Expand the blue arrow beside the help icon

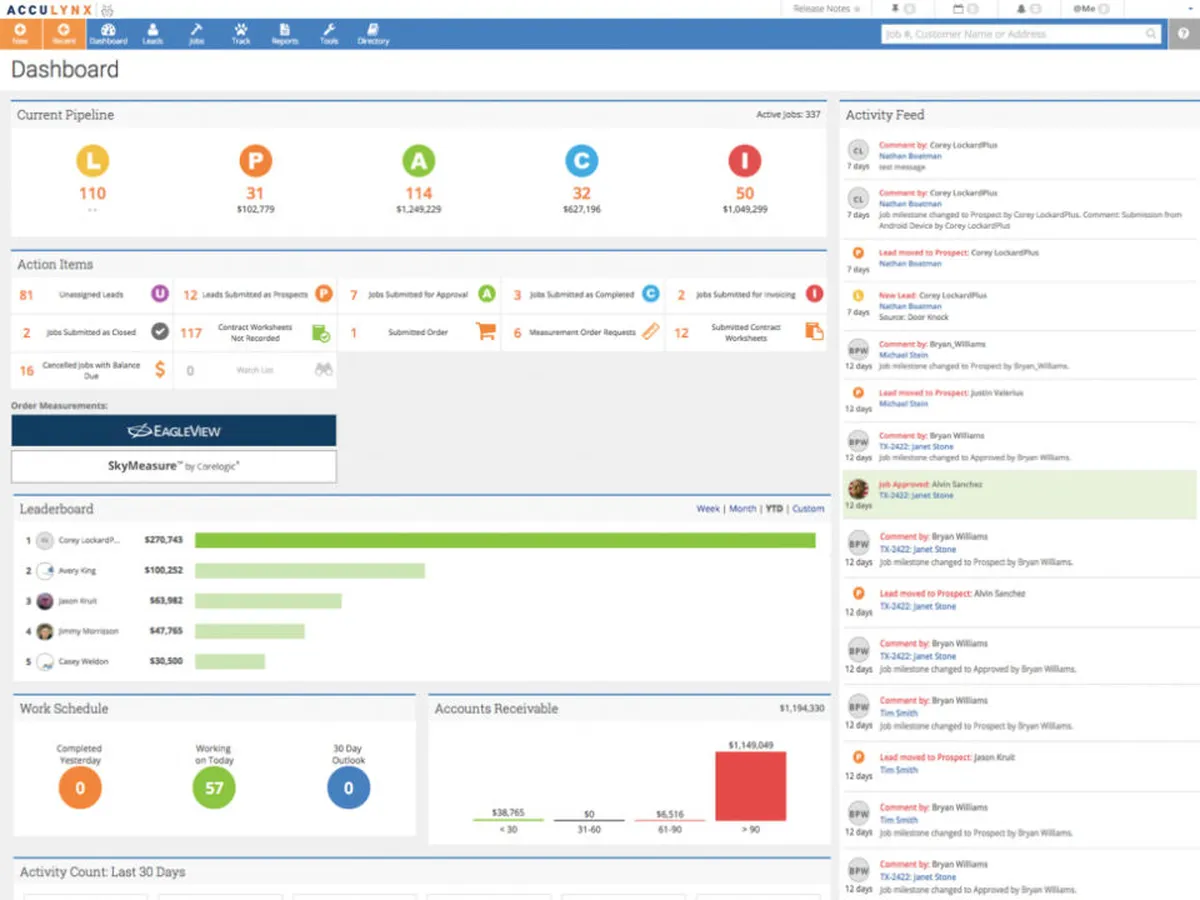1190,10
